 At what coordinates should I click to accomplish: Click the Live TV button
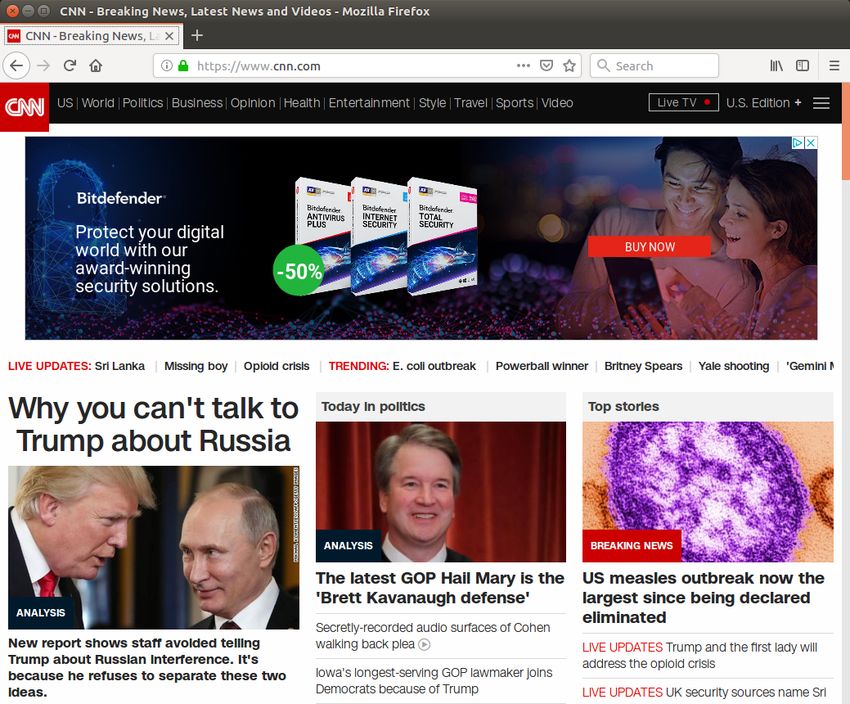(684, 102)
